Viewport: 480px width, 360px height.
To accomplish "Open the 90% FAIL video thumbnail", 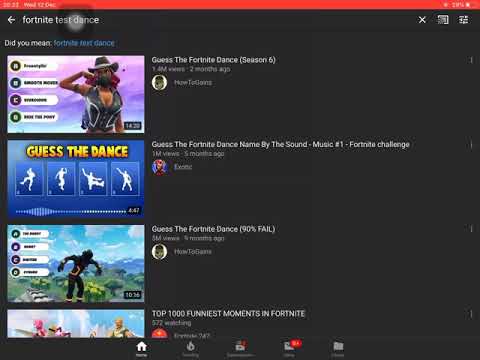I will [76, 264].
